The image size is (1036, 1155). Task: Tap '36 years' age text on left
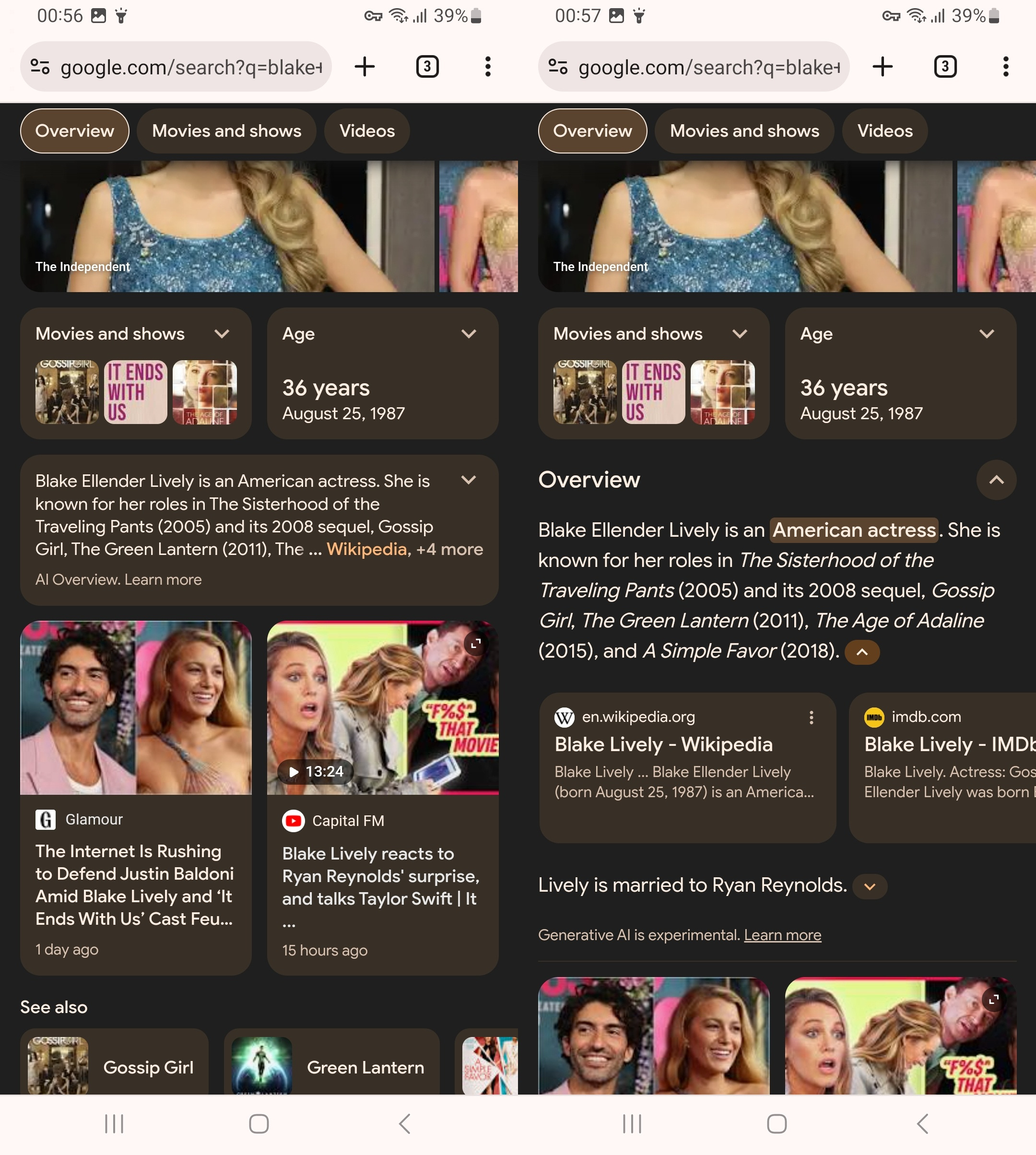coord(326,388)
